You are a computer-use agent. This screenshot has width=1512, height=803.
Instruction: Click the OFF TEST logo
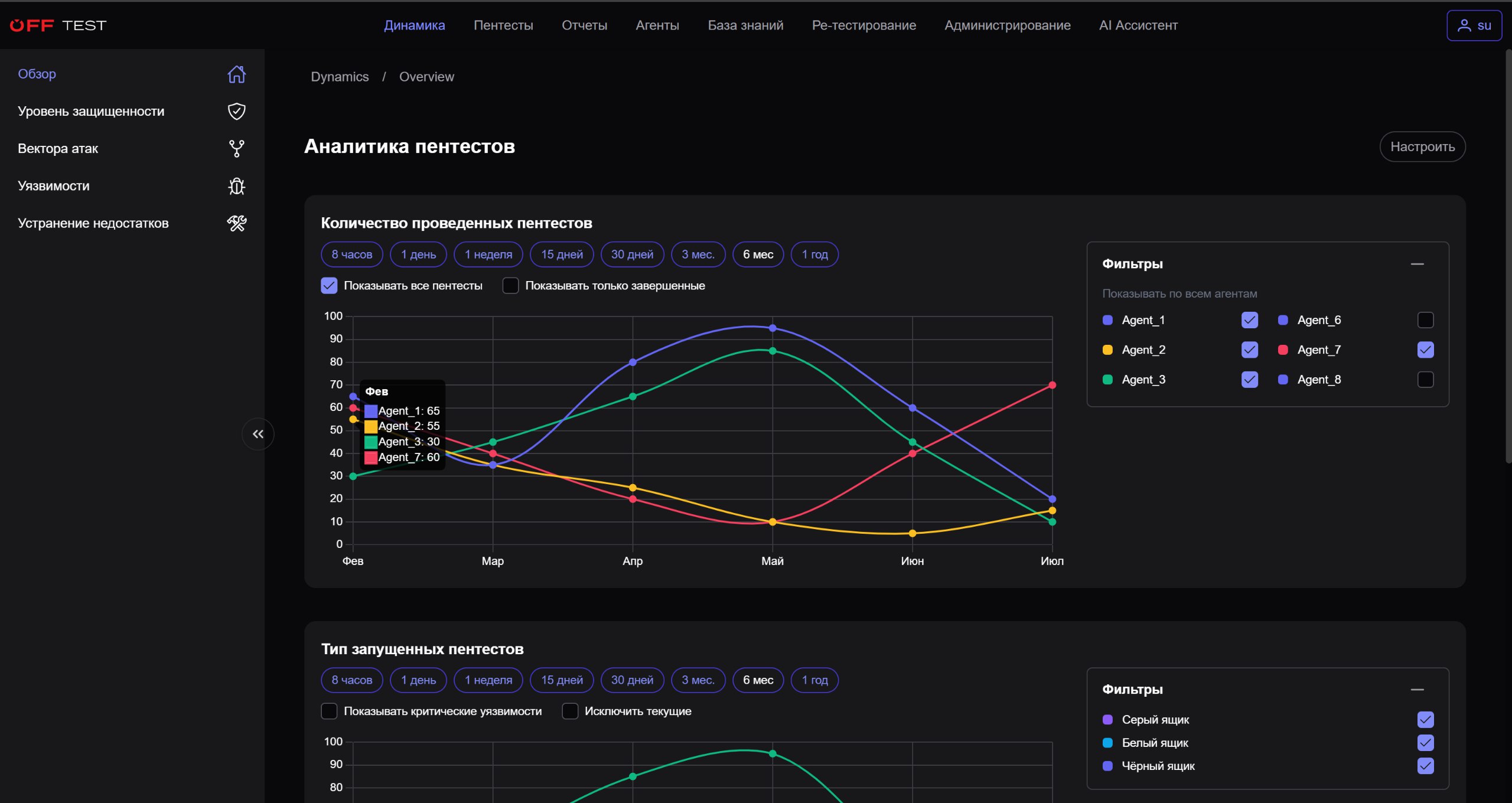pyautogui.click(x=58, y=25)
